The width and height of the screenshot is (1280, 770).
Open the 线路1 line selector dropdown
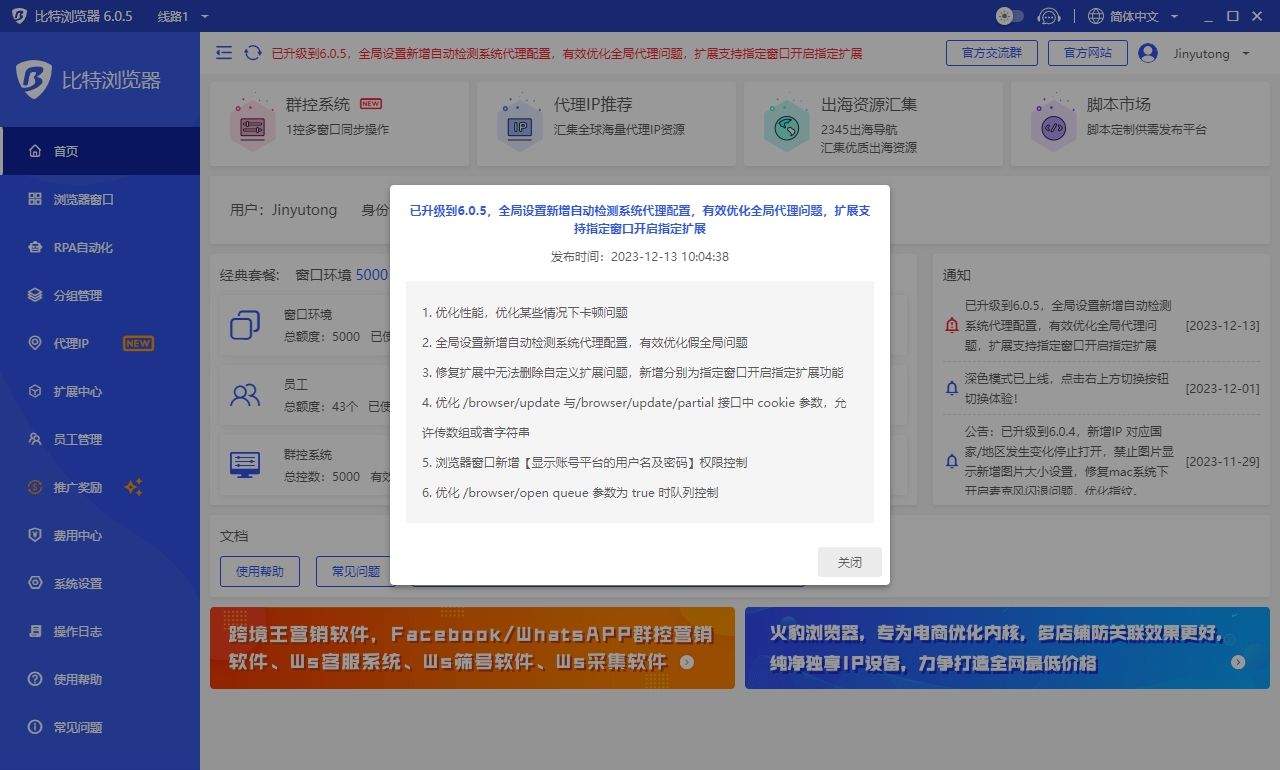pos(184,17)
